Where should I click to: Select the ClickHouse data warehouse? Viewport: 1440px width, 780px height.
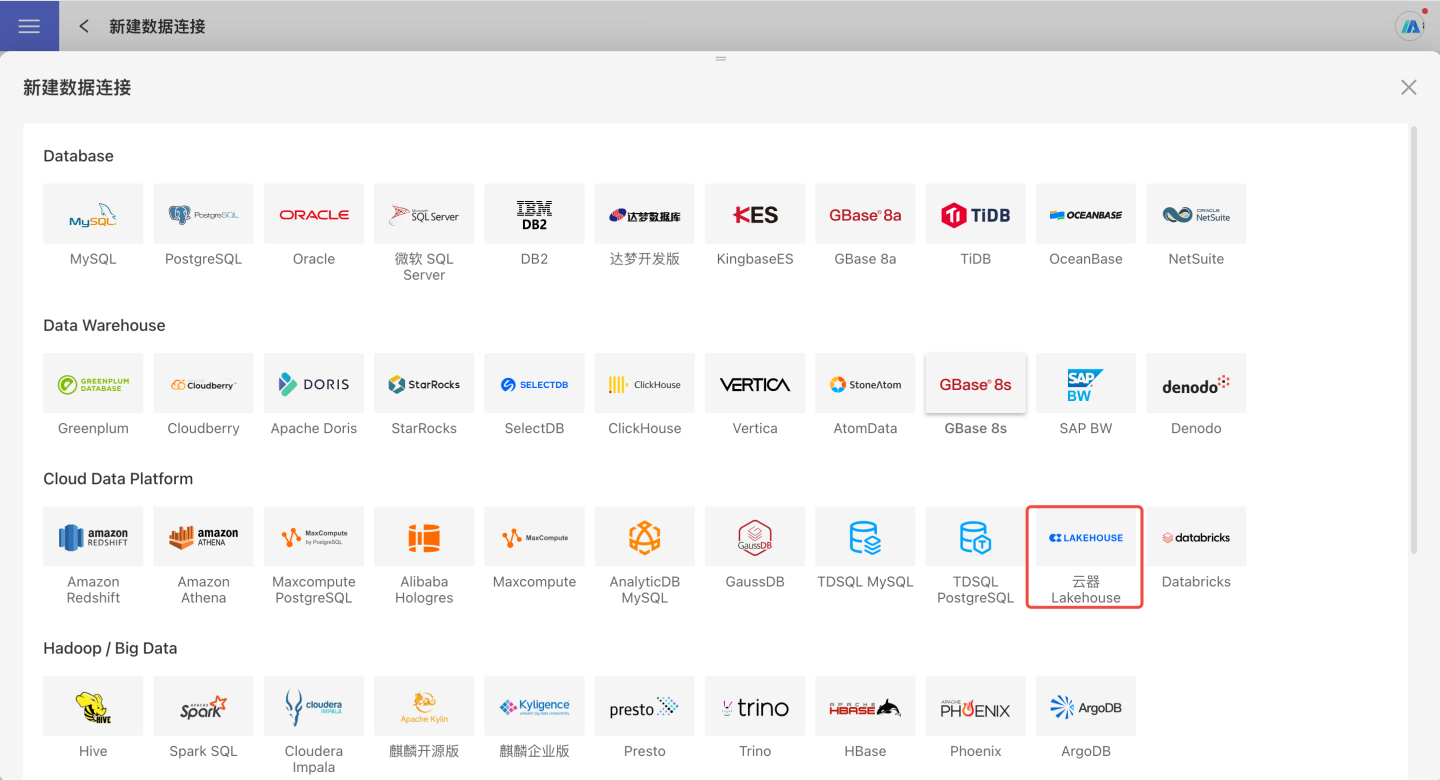(x=645, y=384)
